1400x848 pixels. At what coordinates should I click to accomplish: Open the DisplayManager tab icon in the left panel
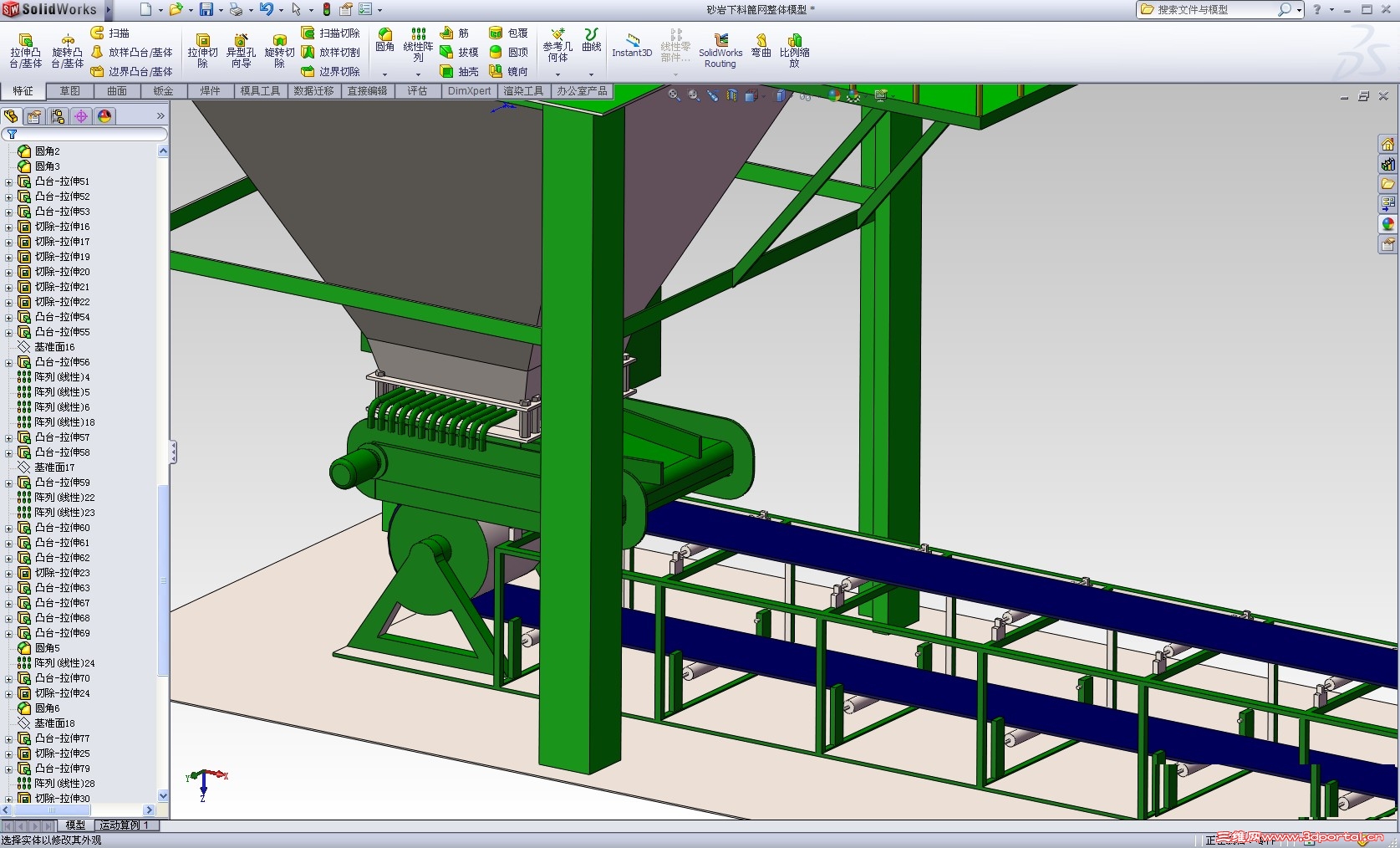(104, 116)
